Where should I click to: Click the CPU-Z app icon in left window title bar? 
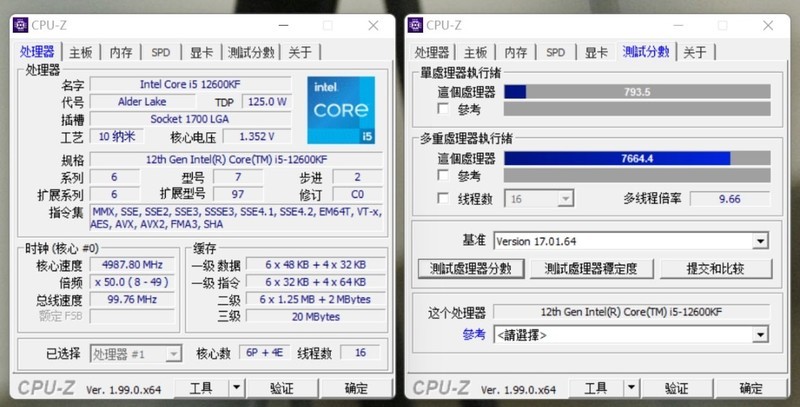20,25
